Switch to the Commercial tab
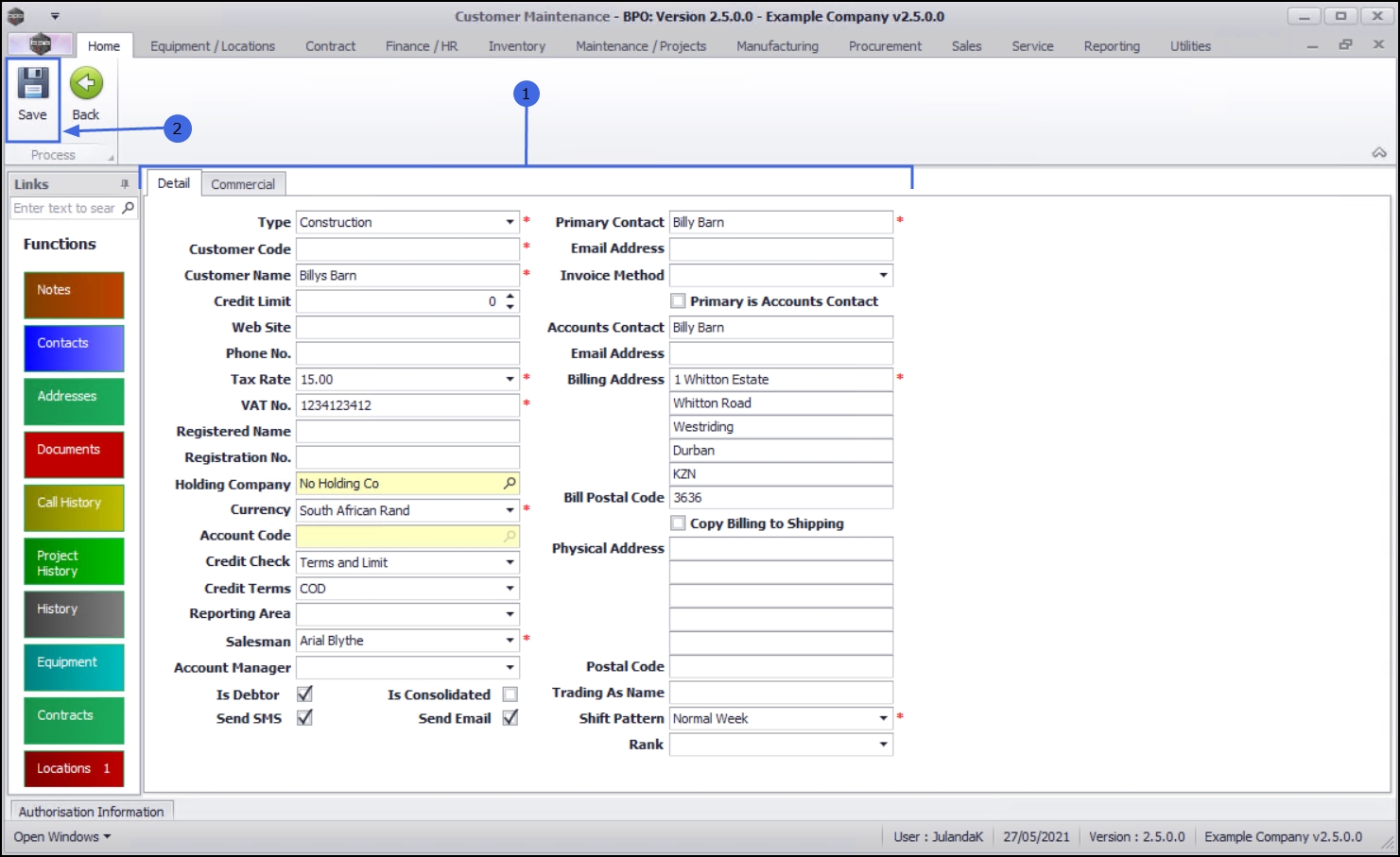 coord(243,184)
